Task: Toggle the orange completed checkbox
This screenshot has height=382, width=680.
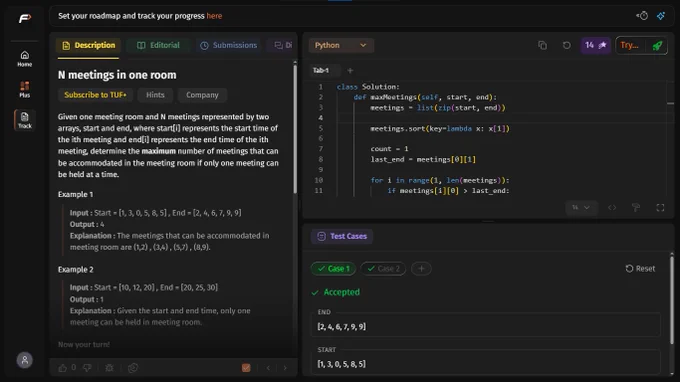Action: pos(246,368)
